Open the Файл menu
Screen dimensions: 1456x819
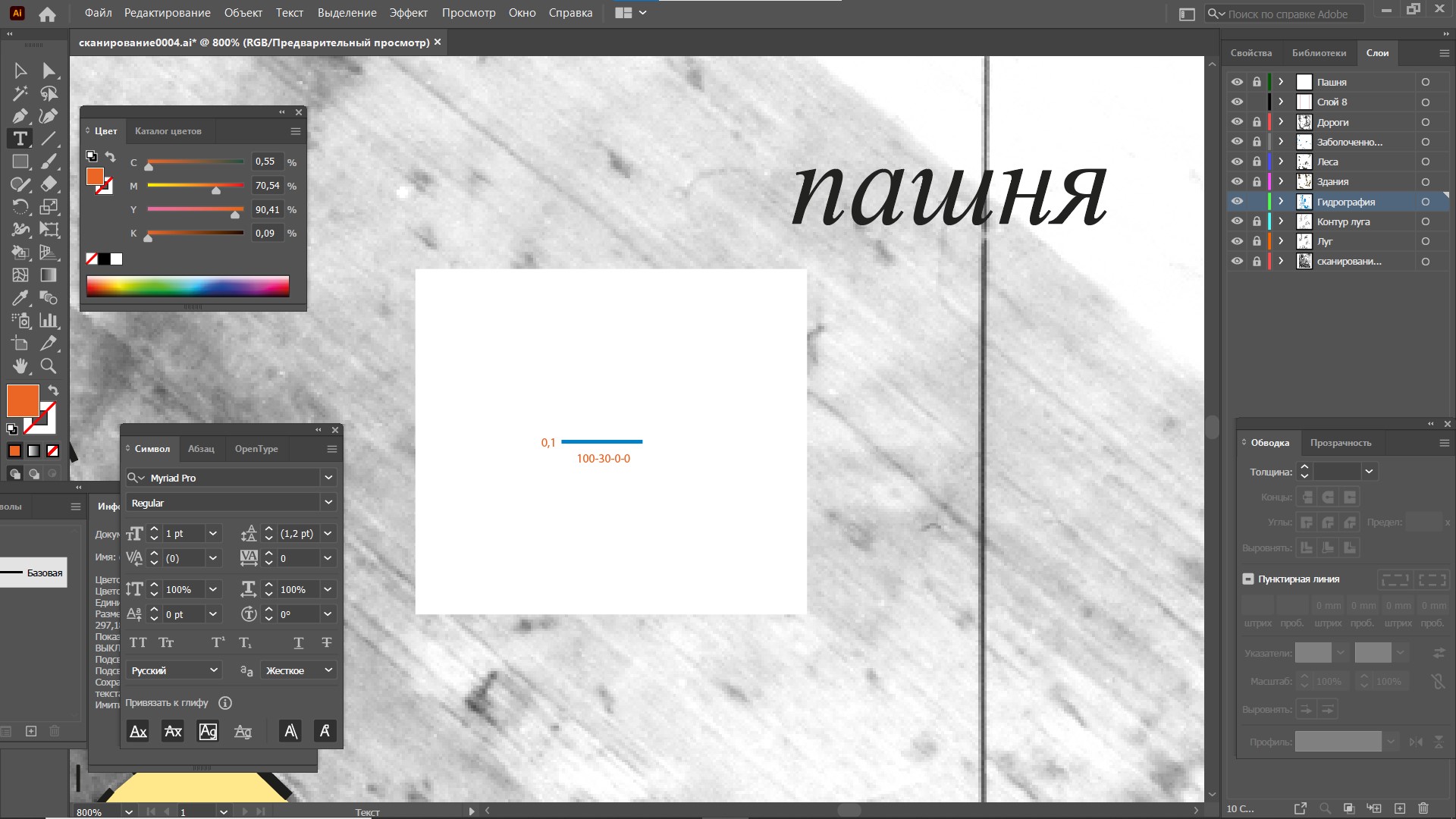98,13
